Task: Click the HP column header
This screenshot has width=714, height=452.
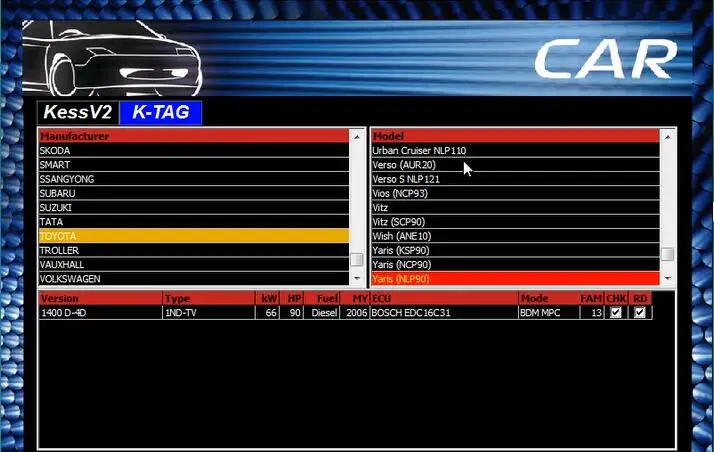Action: point(292,299)
